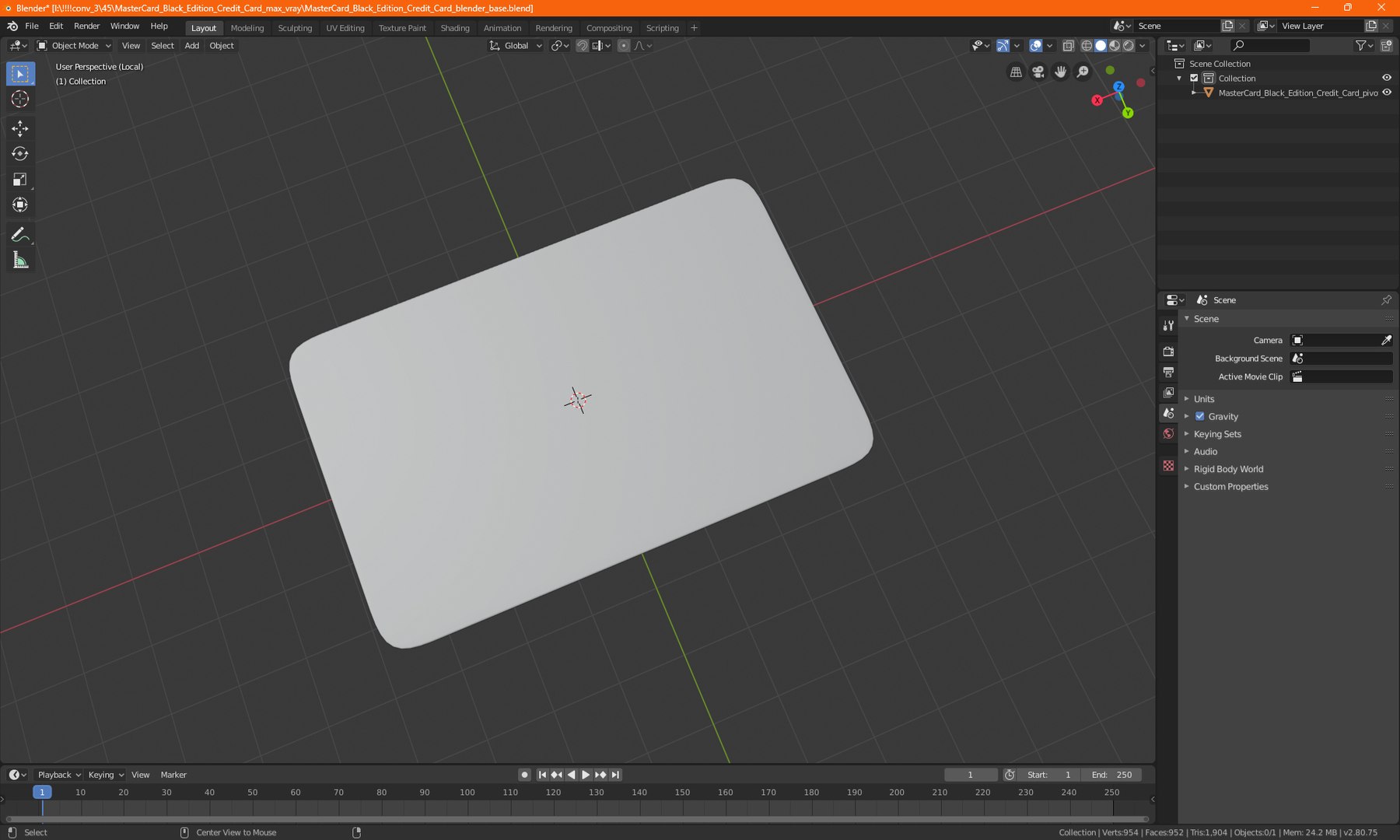The width and height of the screenshot is (1400, 840).
Task: Hide the MasterCard object with eye icon
Action: tap(1387, 93)
